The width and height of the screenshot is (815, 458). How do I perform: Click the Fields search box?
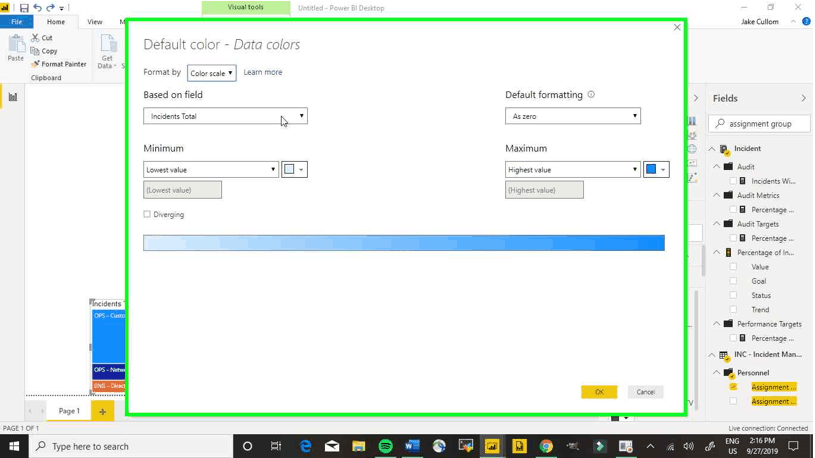[759, 124]
